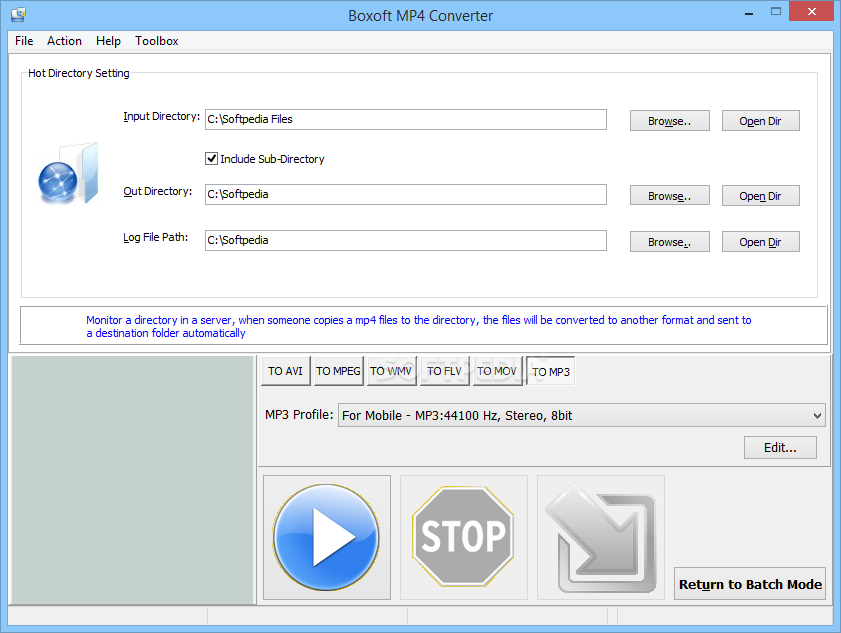Maximize the Boxoft MP4 Converter window

tap(776, 11)
